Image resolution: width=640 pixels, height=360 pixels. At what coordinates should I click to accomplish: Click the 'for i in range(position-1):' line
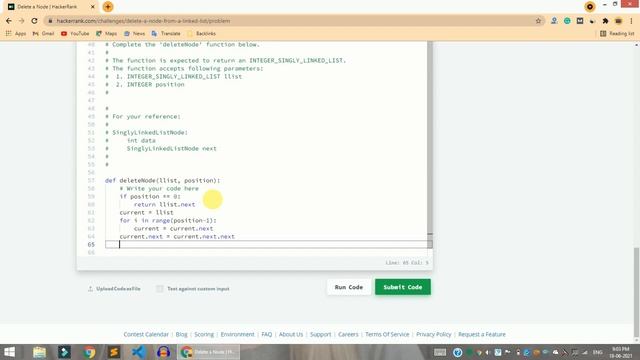coord(168,220)
